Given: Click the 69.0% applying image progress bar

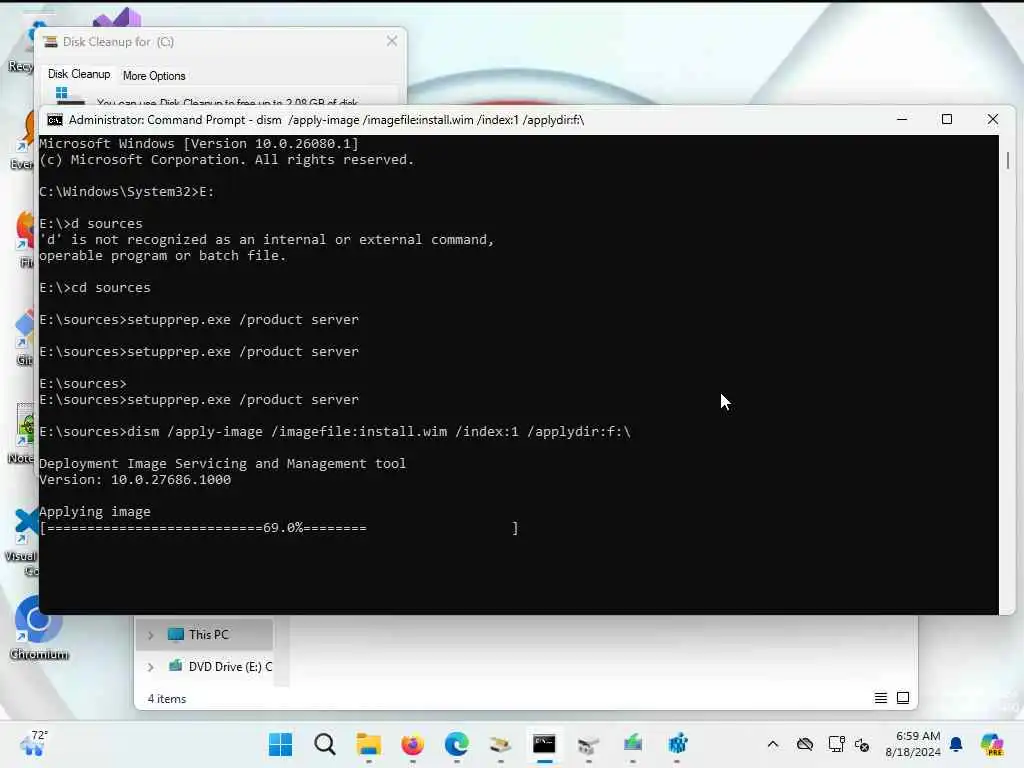Looking at the screenshot, I should (279, 528).
